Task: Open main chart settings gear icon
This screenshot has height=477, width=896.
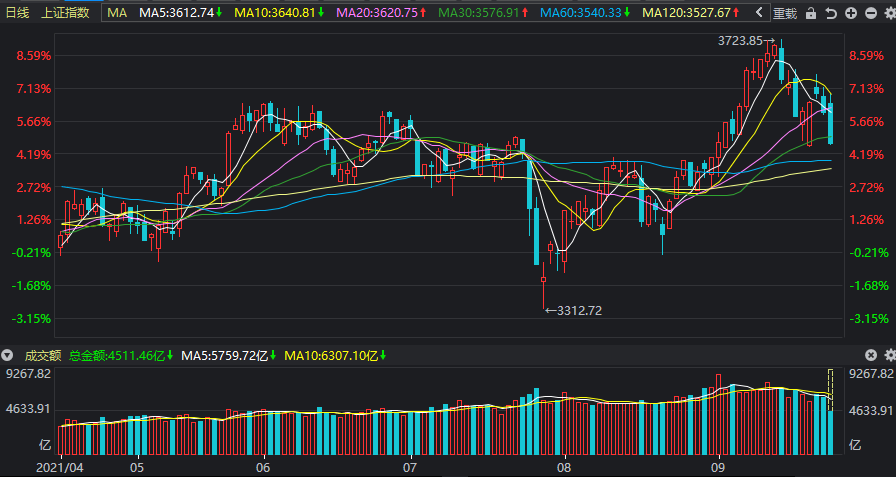Action: click(890, 13)
